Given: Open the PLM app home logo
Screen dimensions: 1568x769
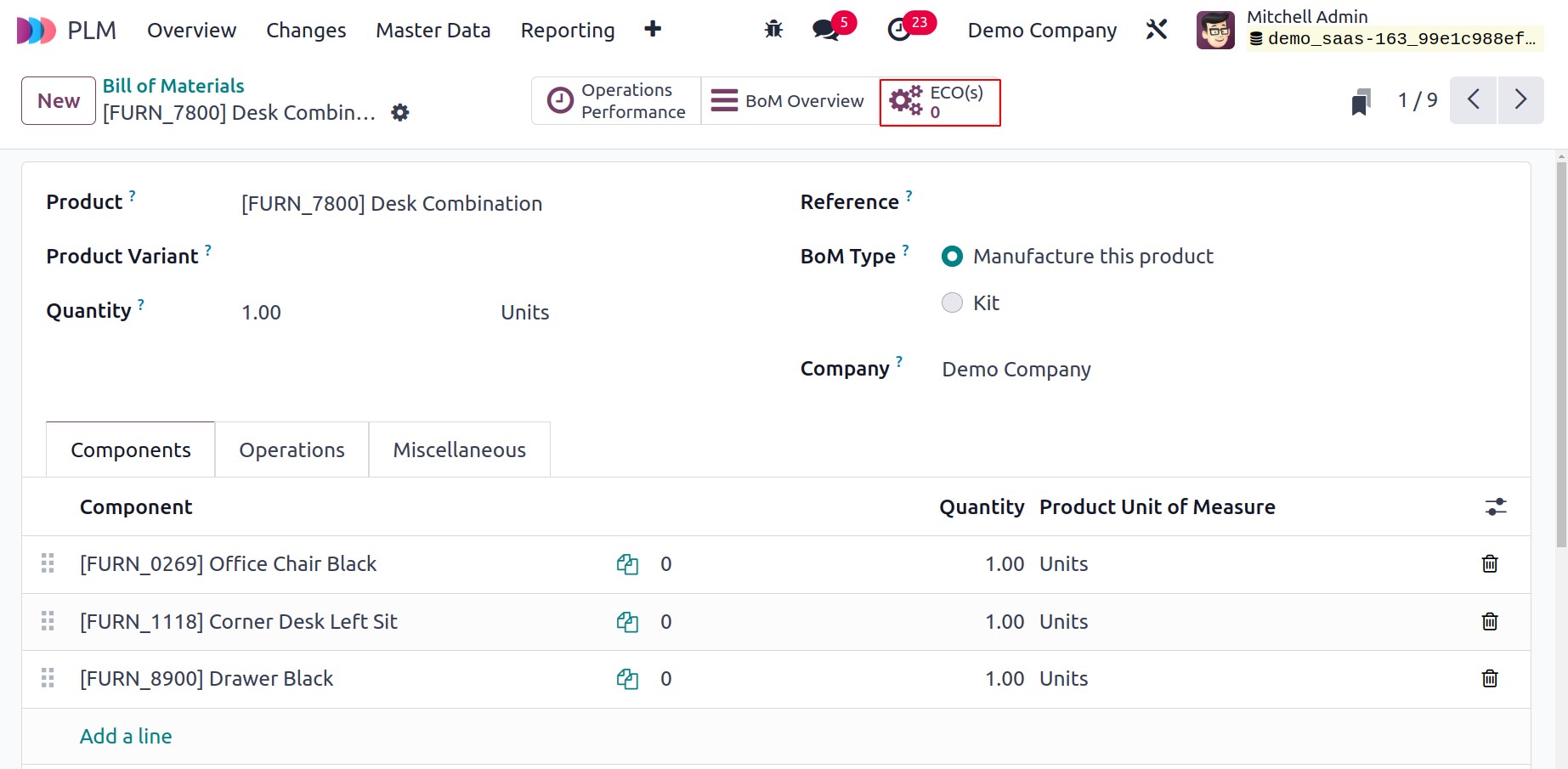Looking at the screenshot, I should point(37,31).
